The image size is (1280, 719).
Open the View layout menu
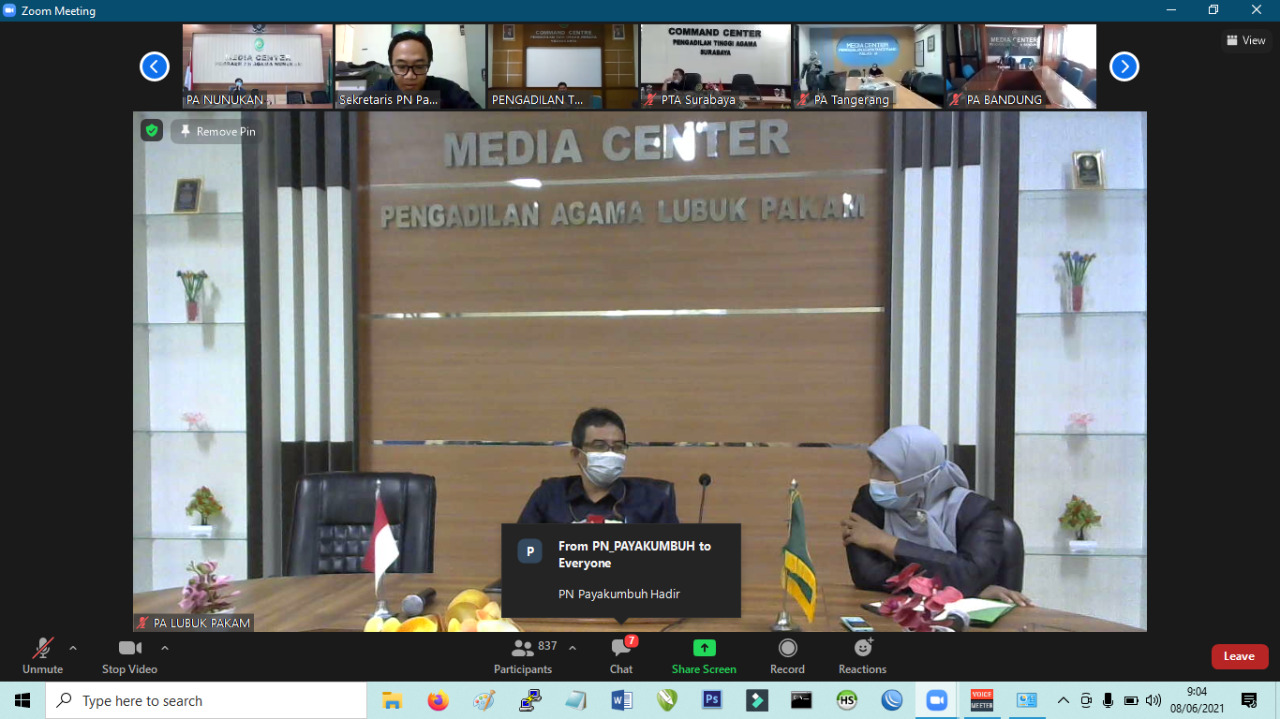coord(1246,41)
